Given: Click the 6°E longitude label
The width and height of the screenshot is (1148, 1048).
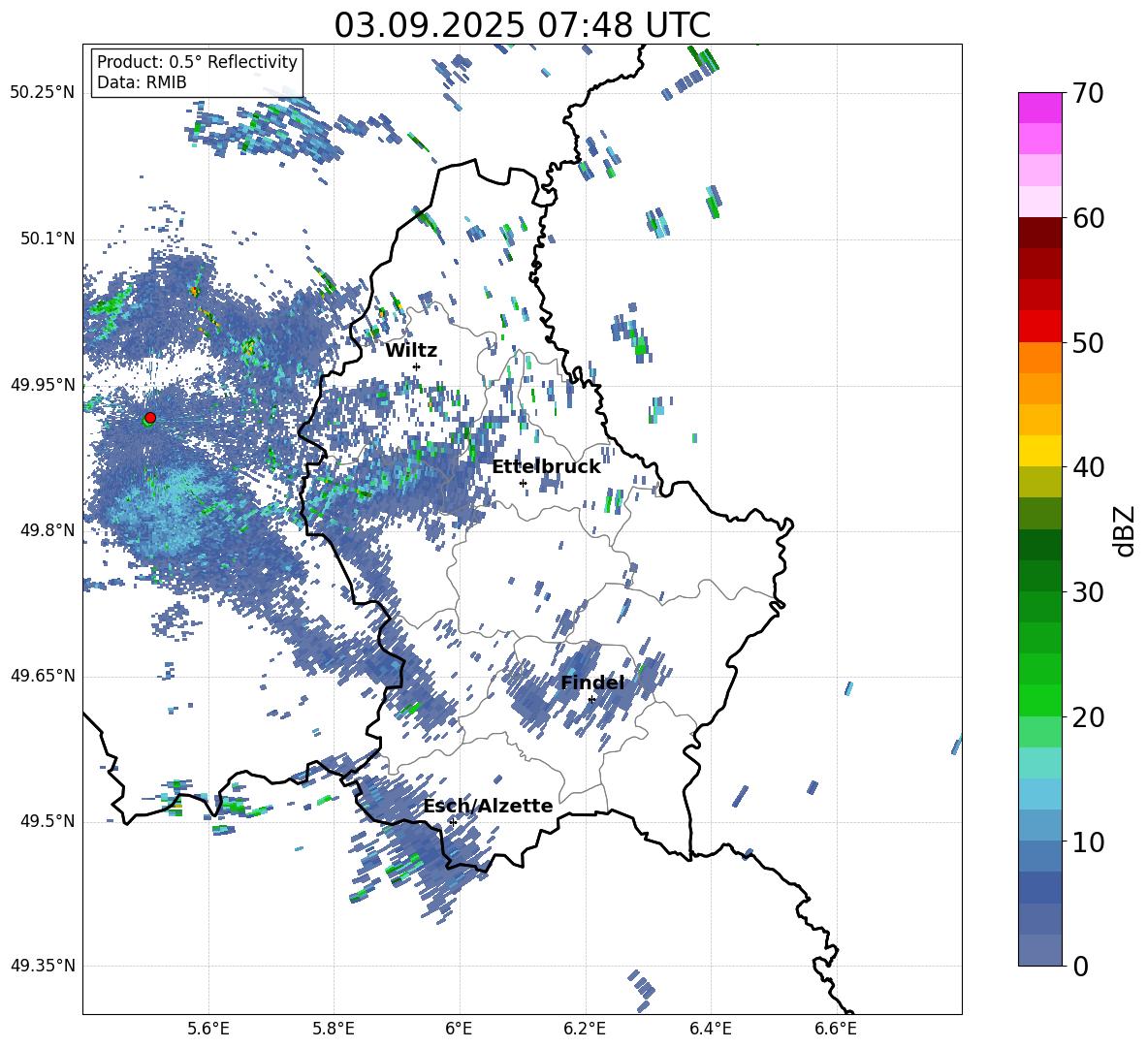Looking at the screenshot, I should tap(459, 1029).
